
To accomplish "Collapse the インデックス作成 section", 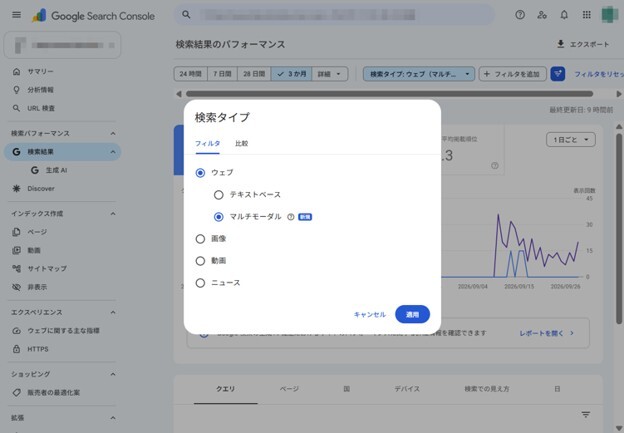I will point(113,214).
